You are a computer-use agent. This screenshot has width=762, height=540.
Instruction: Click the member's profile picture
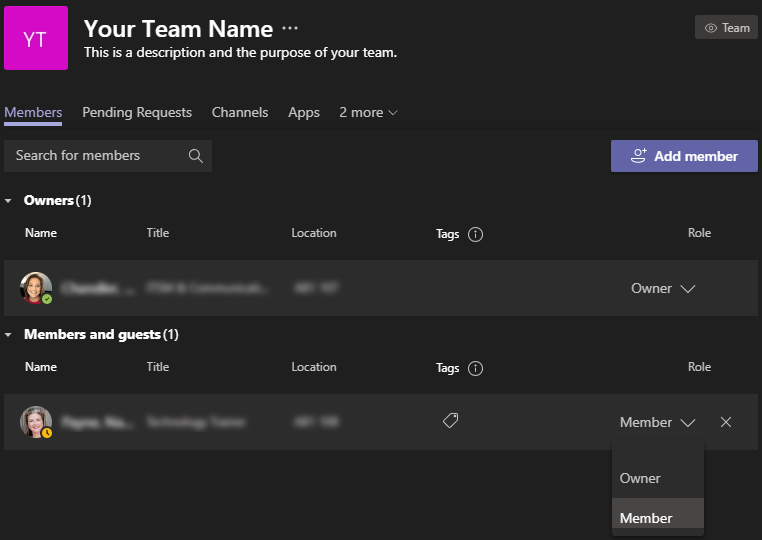[x=36, y=422]
